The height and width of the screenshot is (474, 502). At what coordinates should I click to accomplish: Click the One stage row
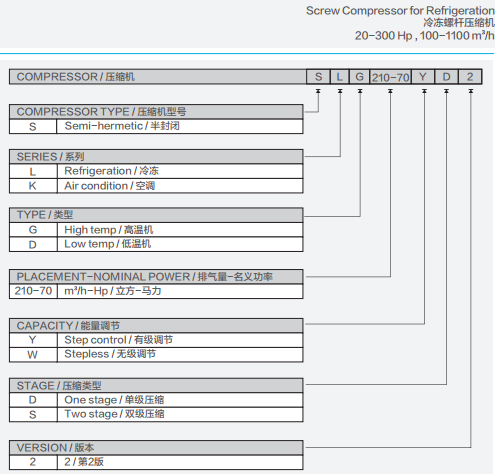(156, 400)
